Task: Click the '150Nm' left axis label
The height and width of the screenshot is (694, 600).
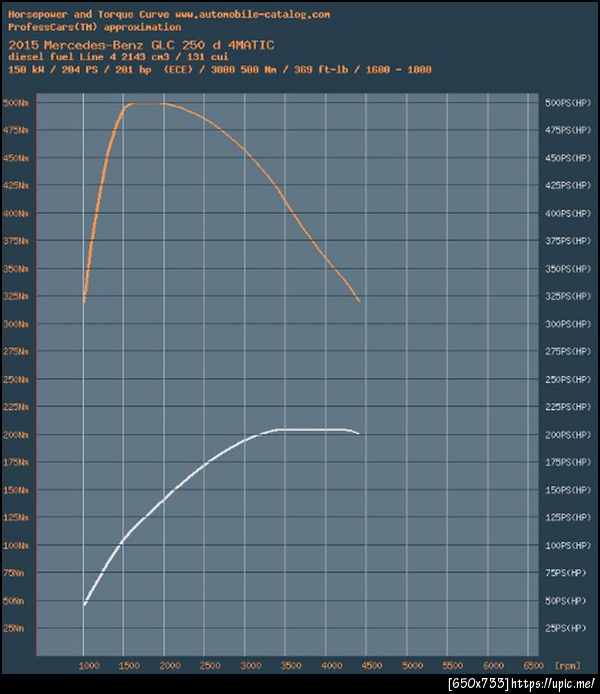Action: (15, 490)
